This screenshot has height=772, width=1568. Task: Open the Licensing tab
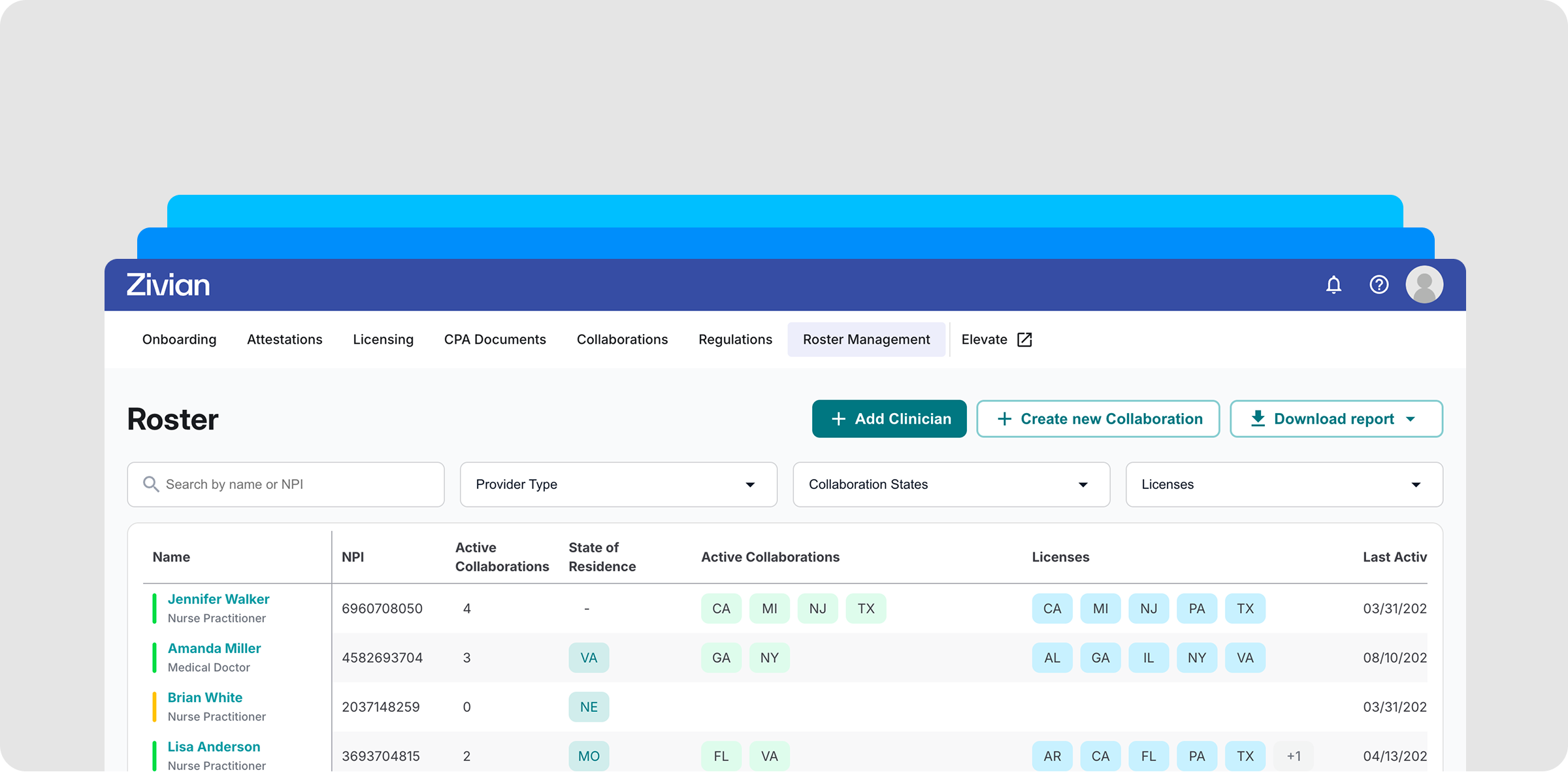(384, 340)
